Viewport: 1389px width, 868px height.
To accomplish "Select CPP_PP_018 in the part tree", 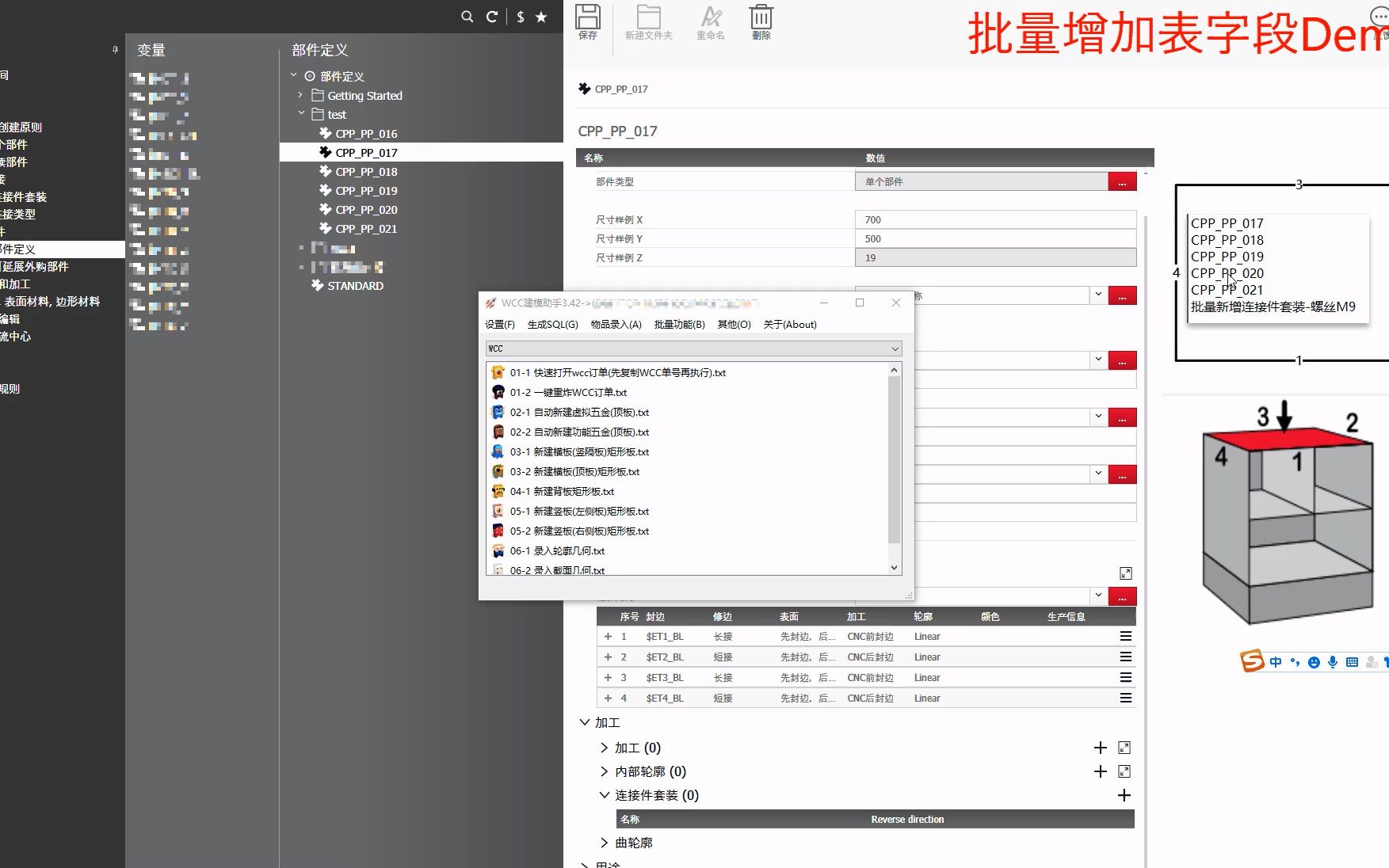I will pos(366,172).
